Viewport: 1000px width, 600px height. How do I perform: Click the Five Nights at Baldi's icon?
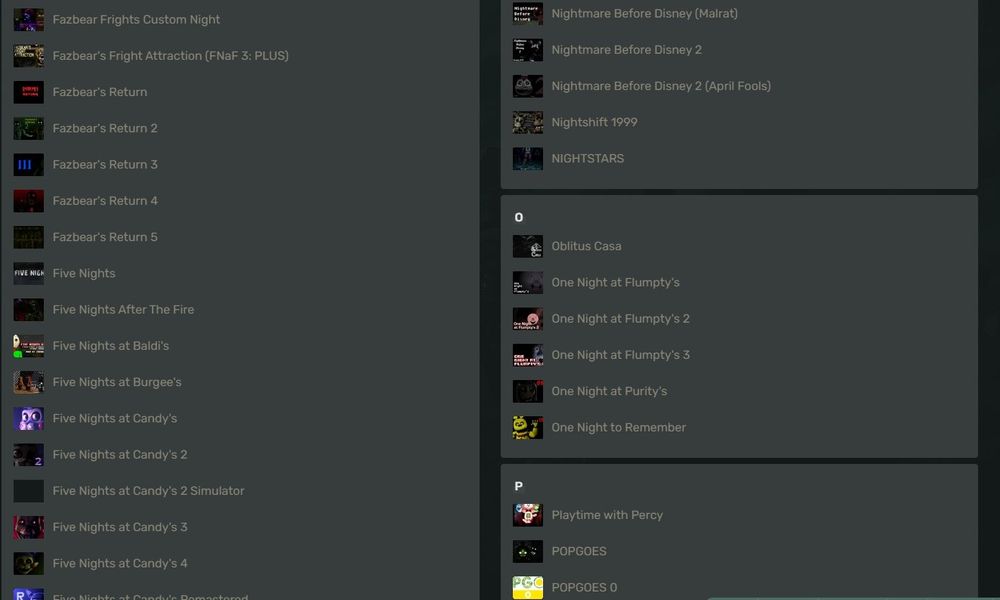pyautogui.click(x=29, y=346)
